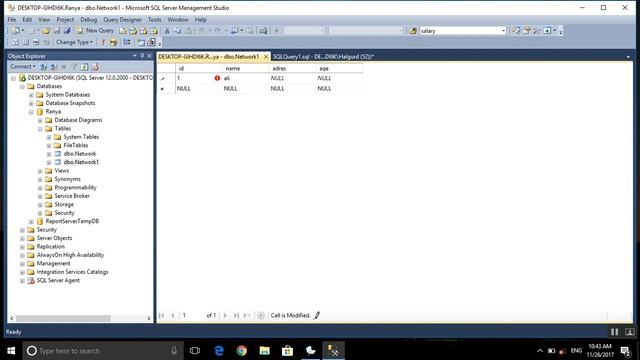
Task: Select SQL Server Agent node
Action: (58, 280)
